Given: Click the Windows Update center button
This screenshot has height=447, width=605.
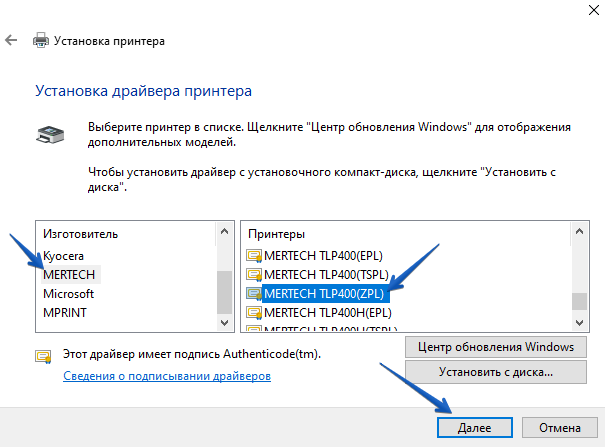Looking at the screenshot, I should point(496,347).
